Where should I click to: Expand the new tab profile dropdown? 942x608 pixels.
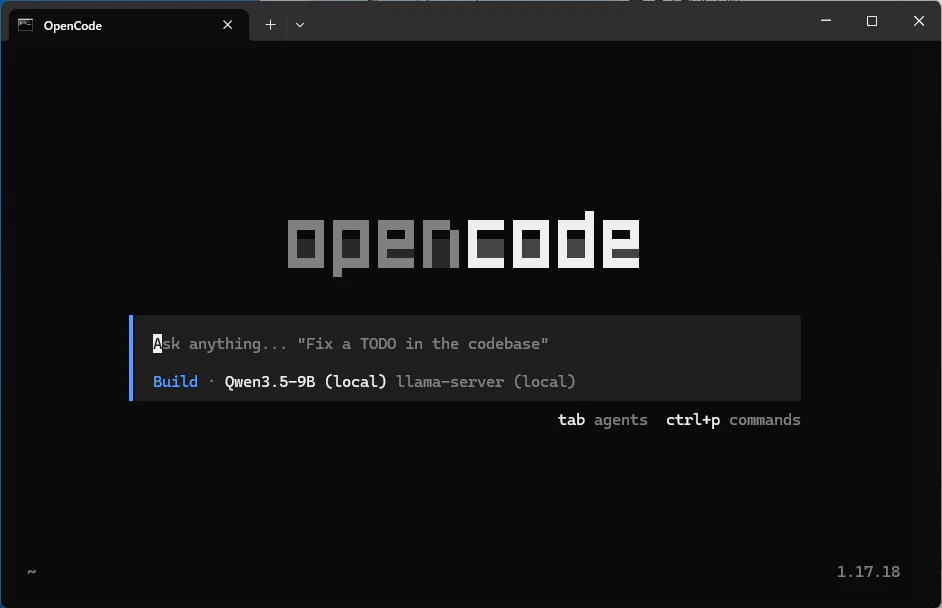click(x=300, y=25)
